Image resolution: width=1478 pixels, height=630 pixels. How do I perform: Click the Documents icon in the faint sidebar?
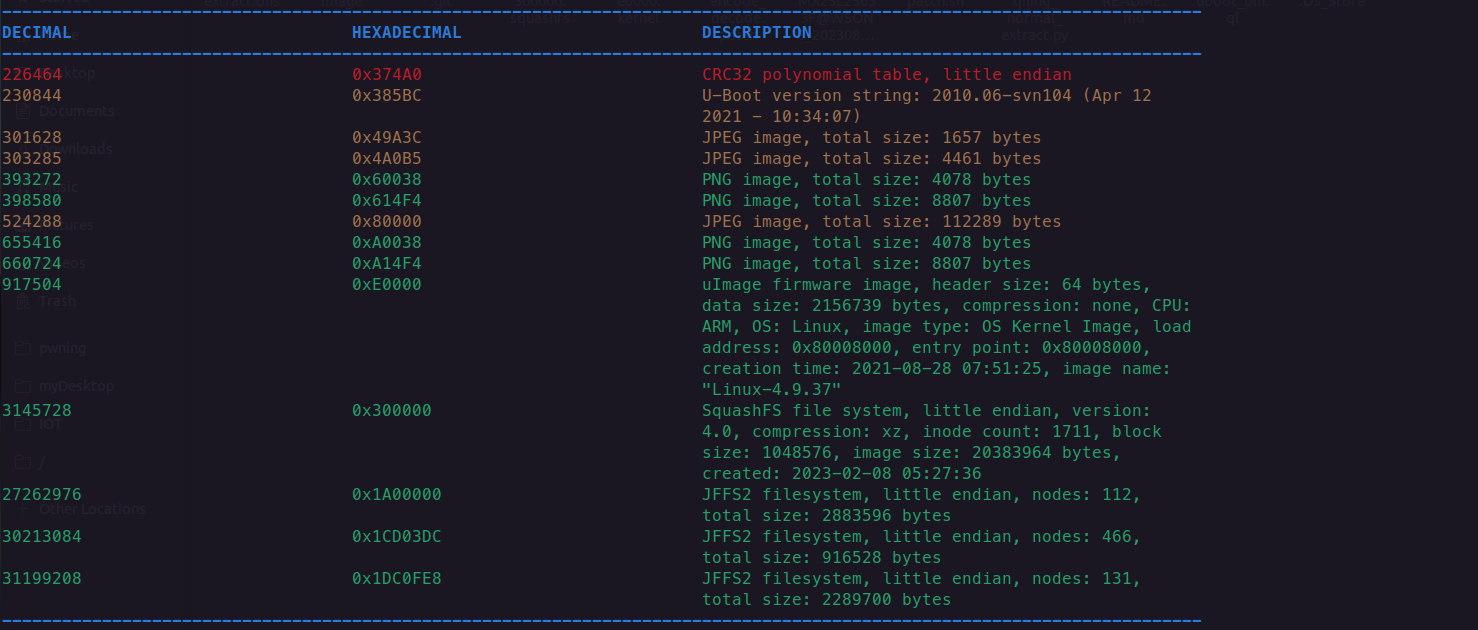click(x=22, y=111)
